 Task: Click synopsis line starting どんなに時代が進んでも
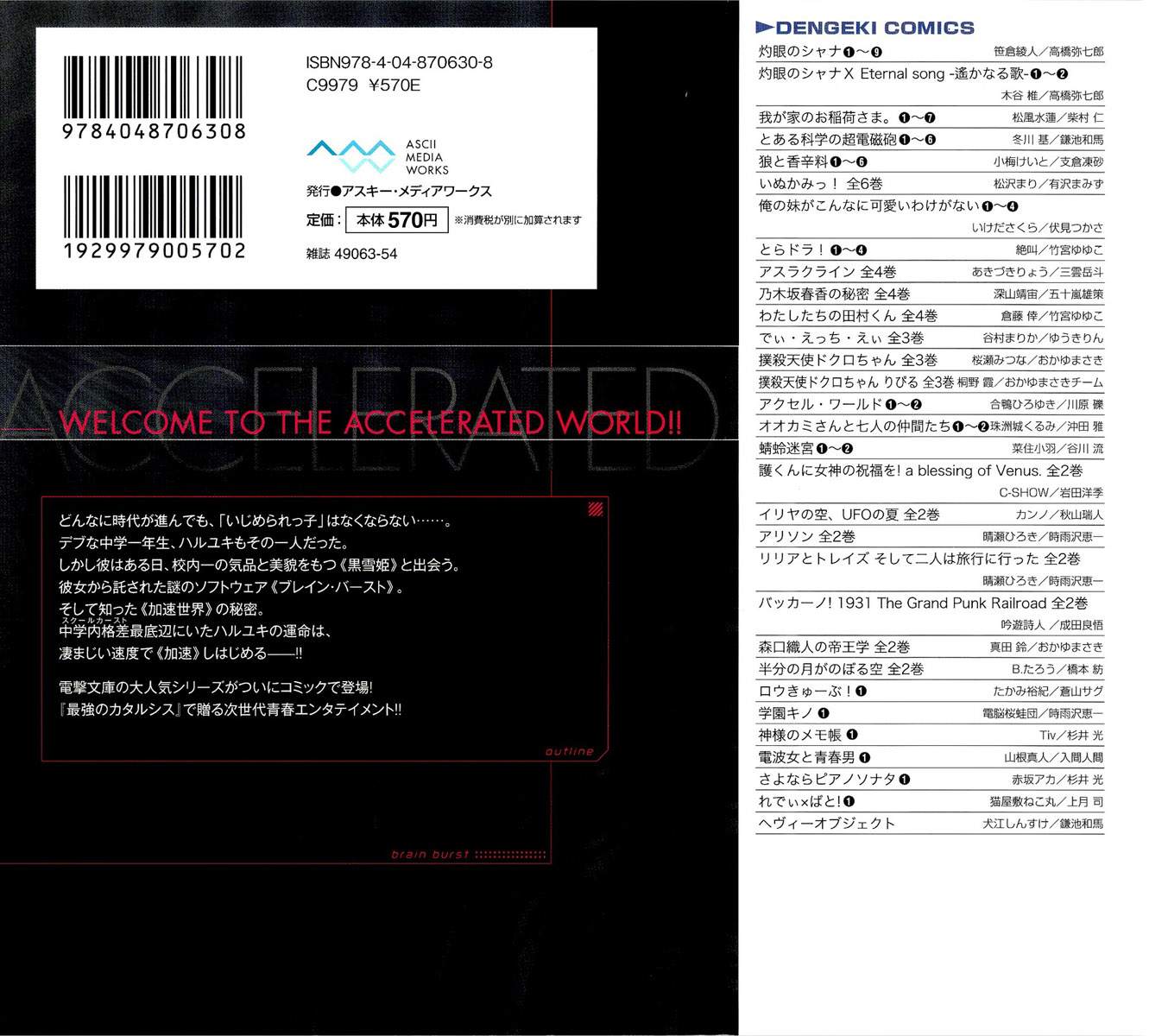click(256, 521)
